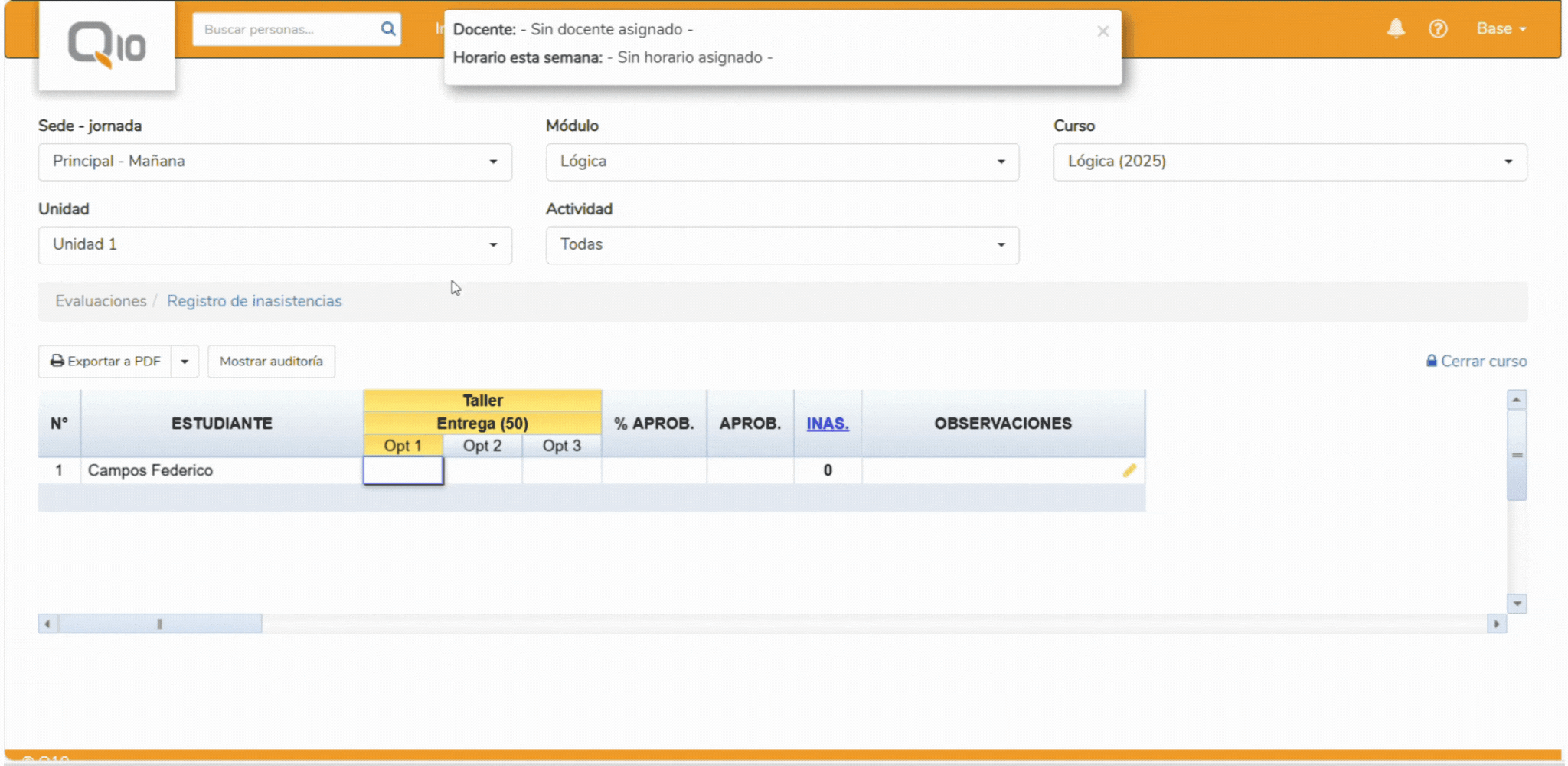Viewport: 1568px width, 766px height.
Task: Go to Registro de inasistencias
Action: point(254,301)
